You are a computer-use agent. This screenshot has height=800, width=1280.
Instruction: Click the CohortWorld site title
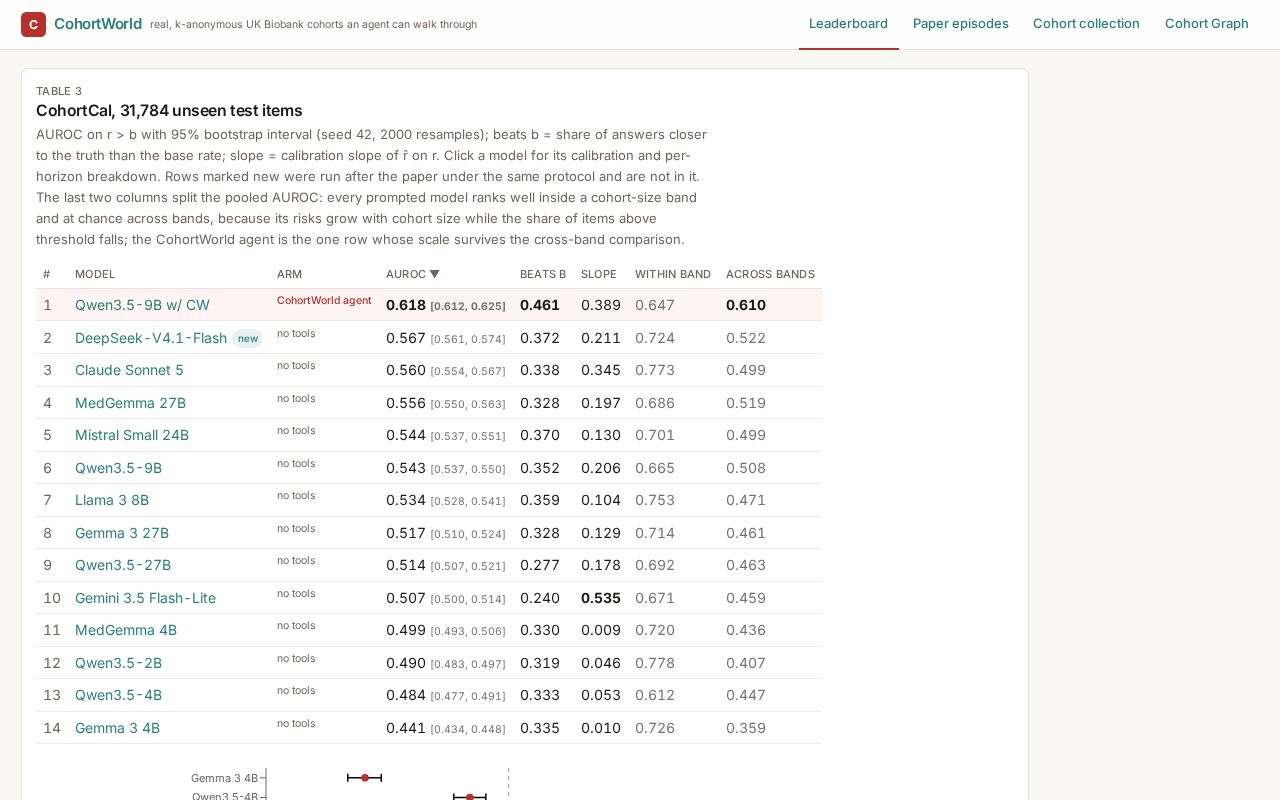tap(98, 24)
